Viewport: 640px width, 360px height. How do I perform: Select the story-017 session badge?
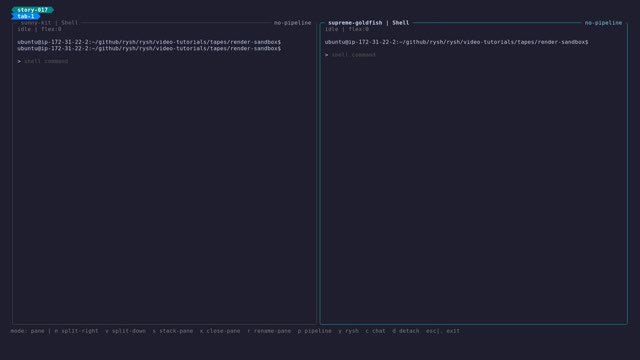[33, 10]
